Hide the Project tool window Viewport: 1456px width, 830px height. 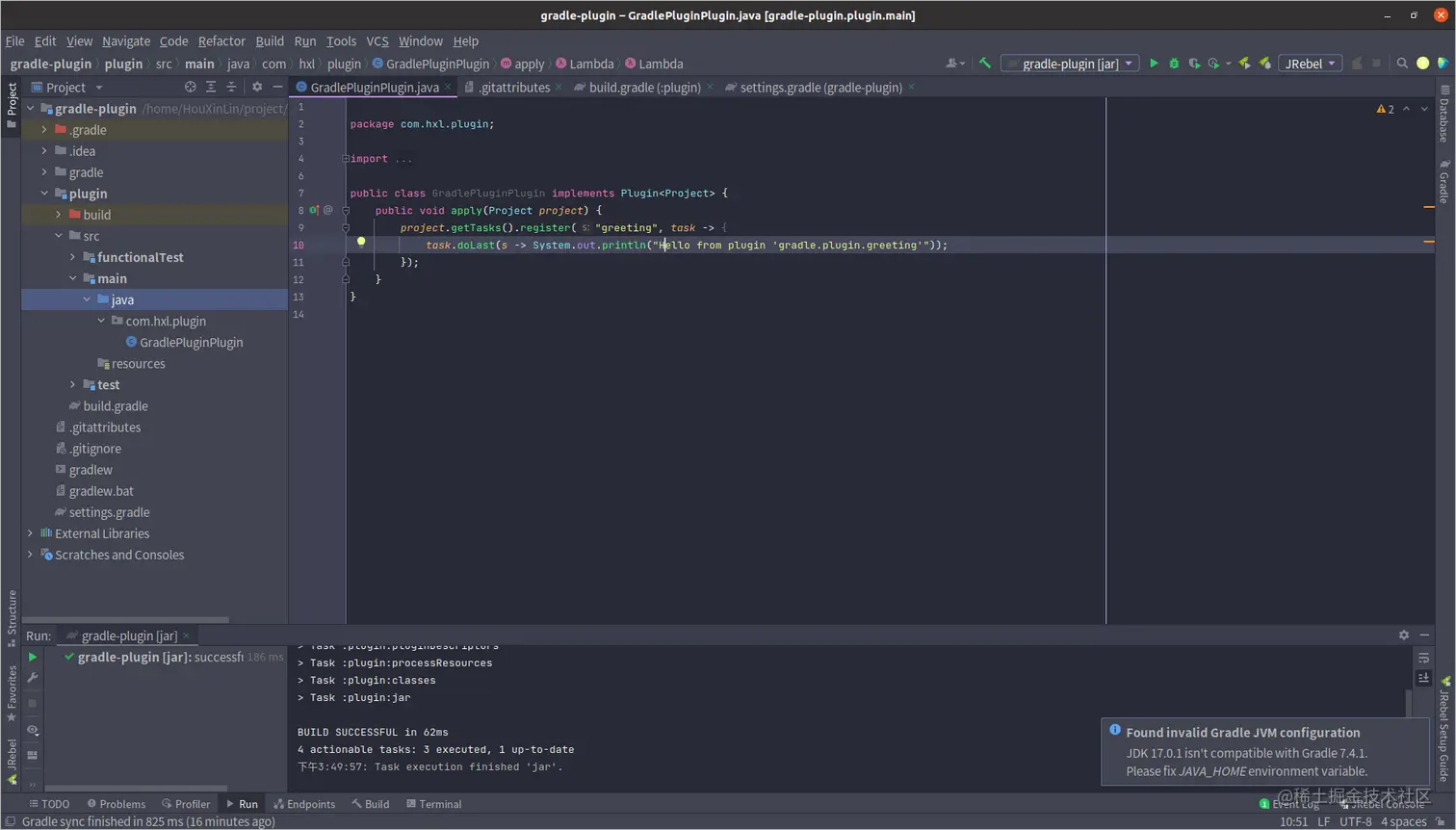277,87
